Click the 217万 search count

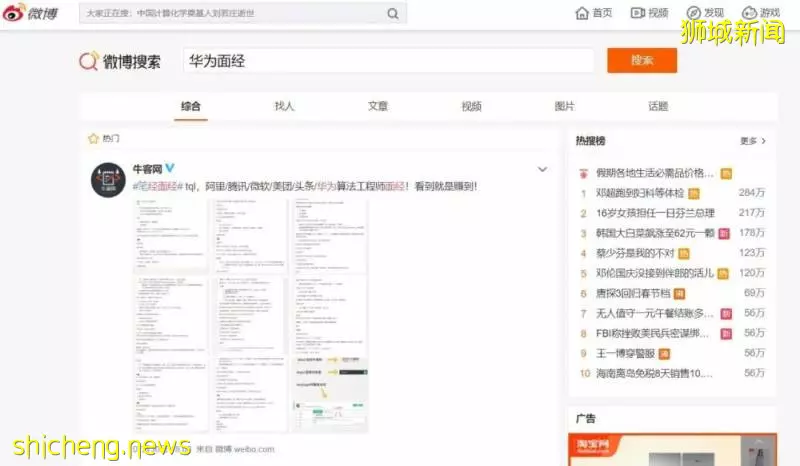pyautogui.click(x=752, y=213)
